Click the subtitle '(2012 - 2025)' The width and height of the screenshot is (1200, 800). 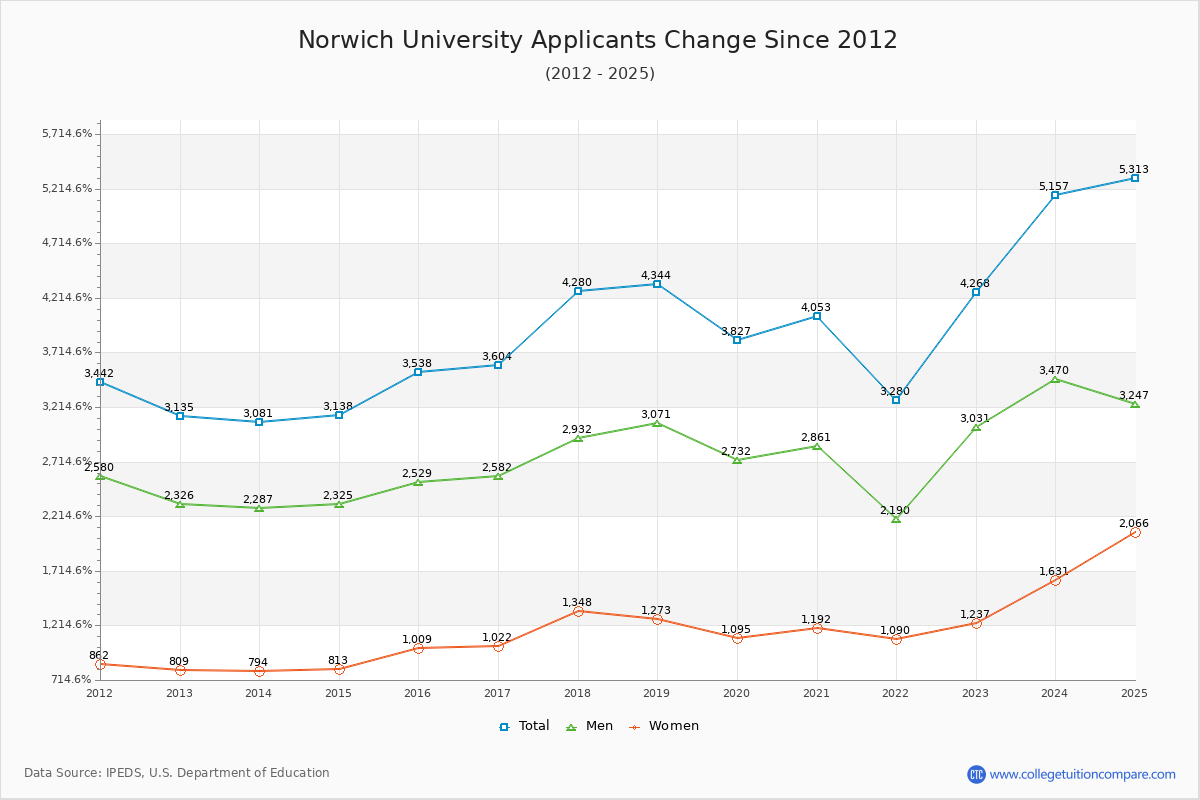(600, 73)
